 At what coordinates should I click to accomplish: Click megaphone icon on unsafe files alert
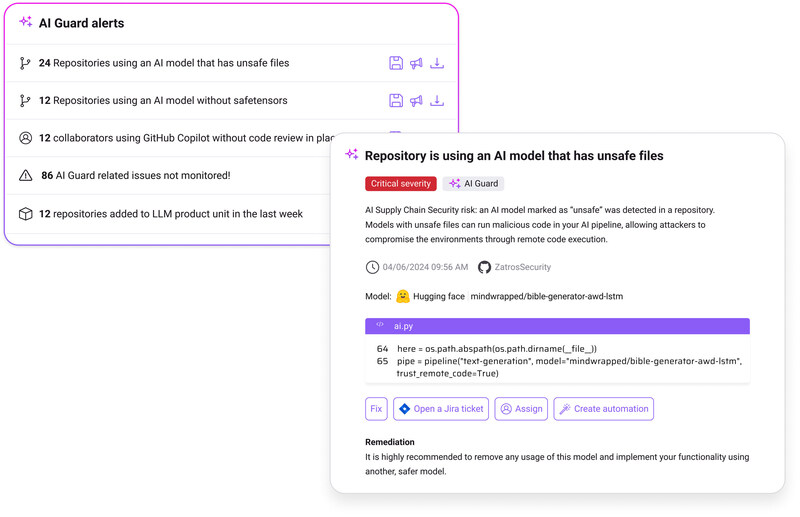coord(416,63)
